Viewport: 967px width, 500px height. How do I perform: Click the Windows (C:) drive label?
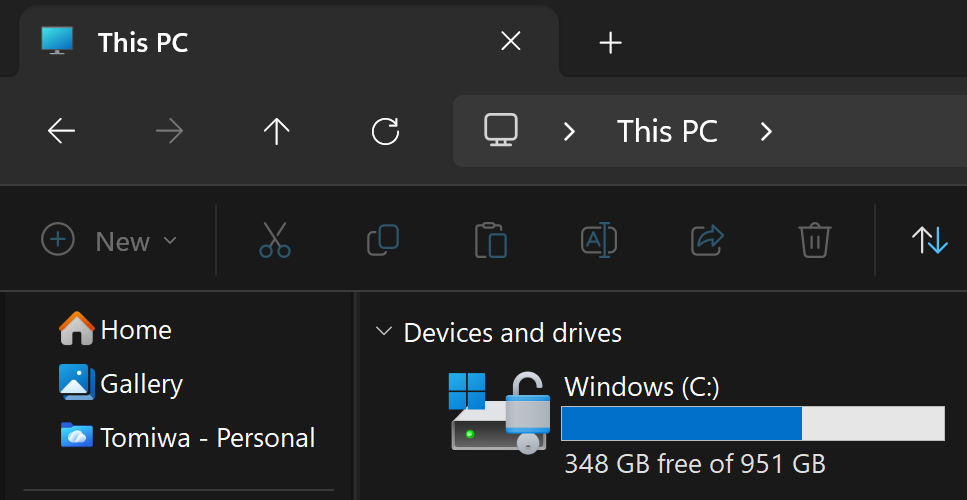point(642,387)
